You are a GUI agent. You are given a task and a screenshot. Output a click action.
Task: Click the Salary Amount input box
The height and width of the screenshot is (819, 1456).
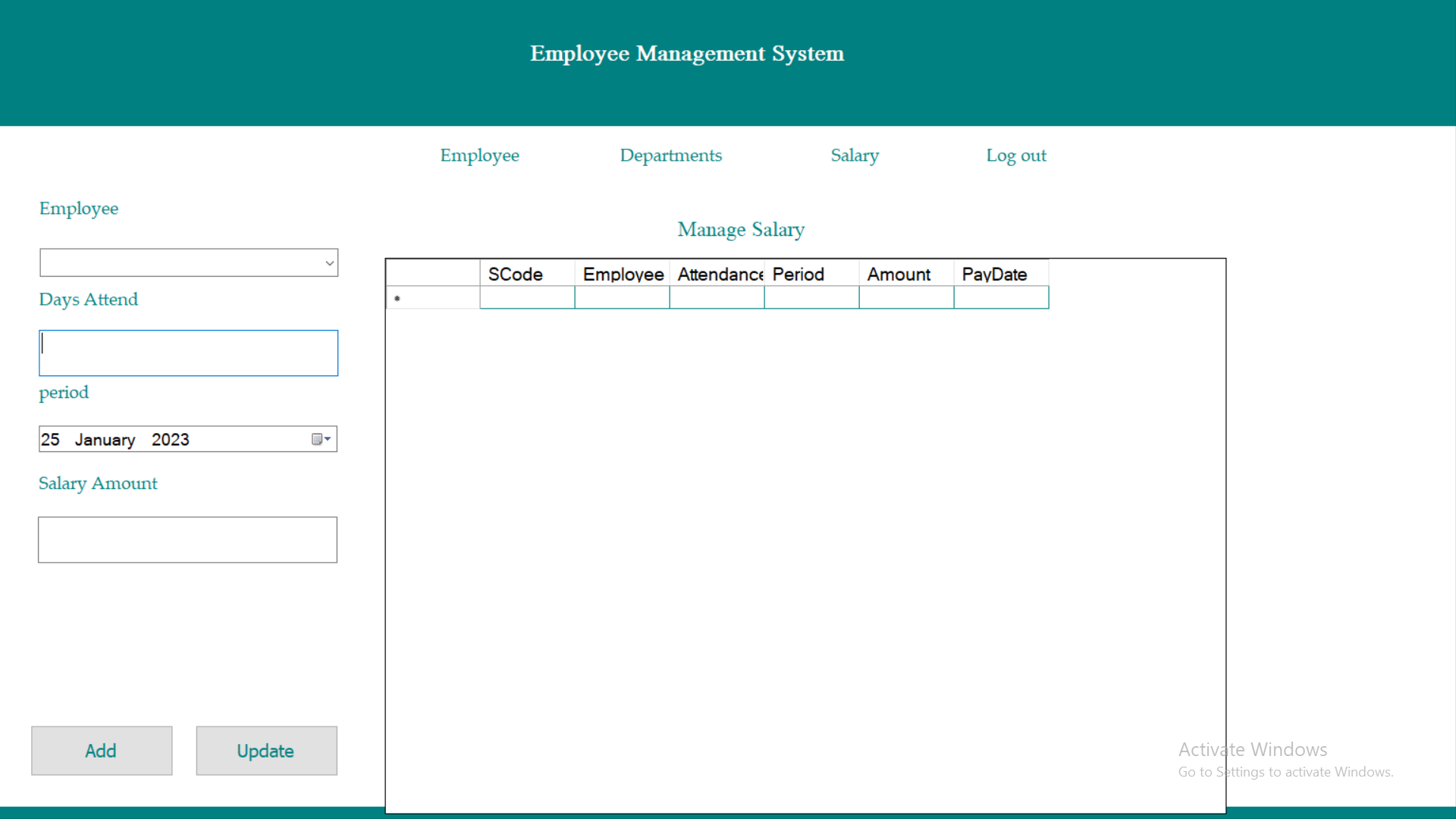coord(187,539)
